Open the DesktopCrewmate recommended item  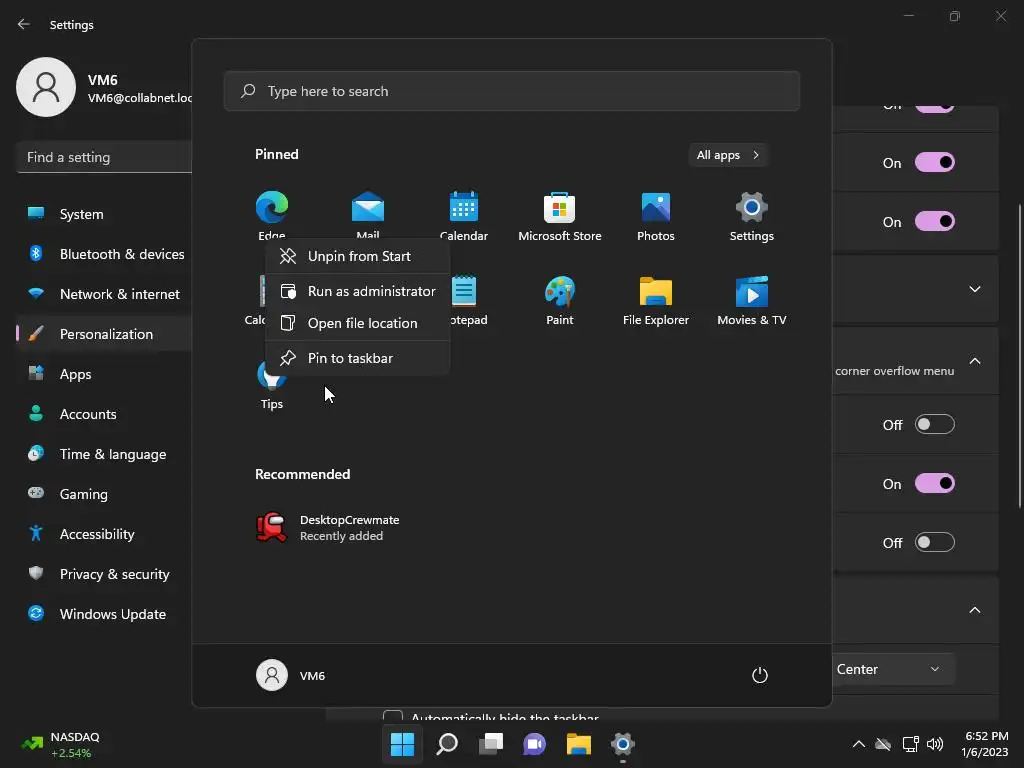tap(328, 527)
